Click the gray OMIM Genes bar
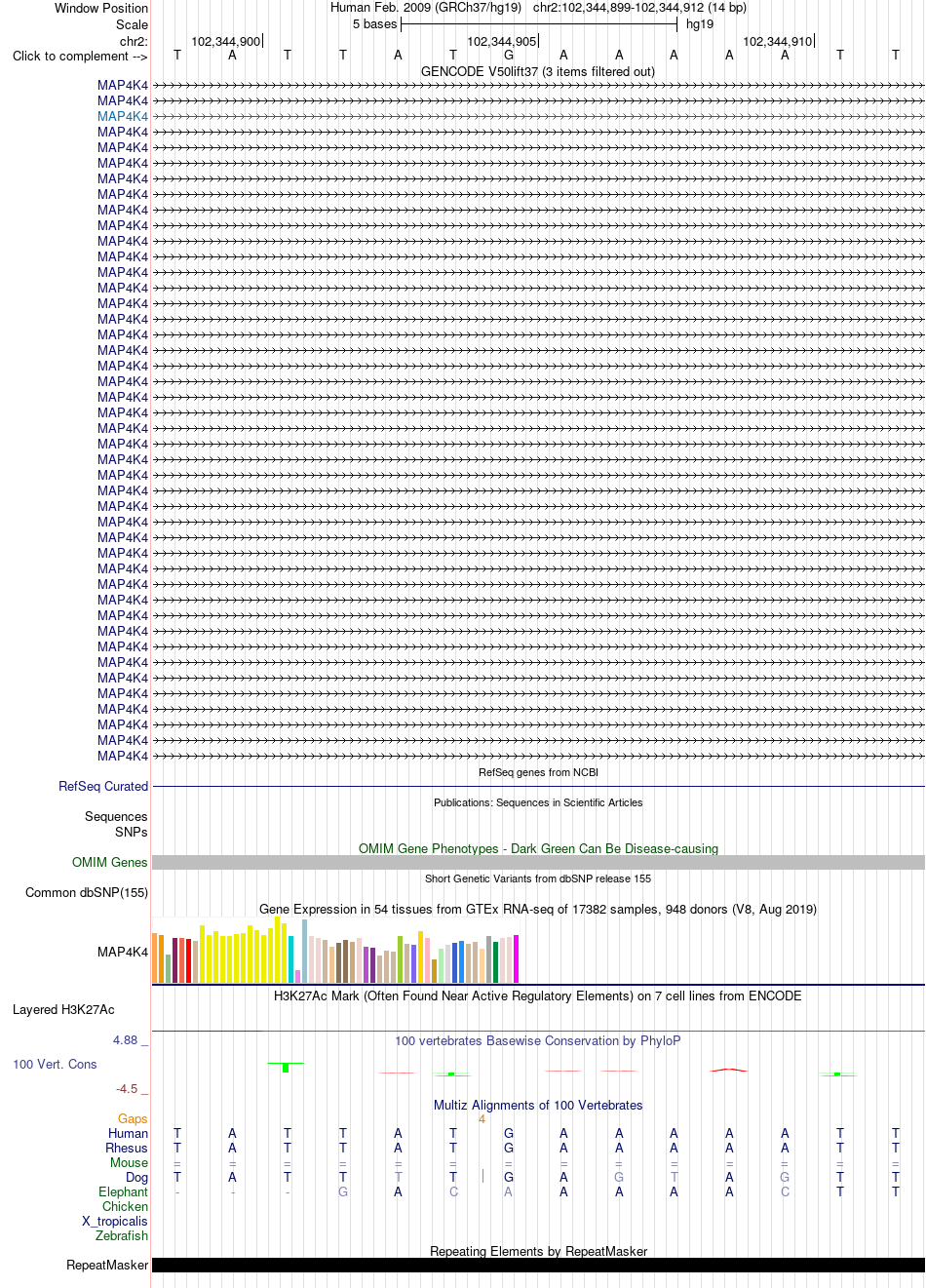The height and width of the screenshot is (1288, 926). (x=538, y=863)
